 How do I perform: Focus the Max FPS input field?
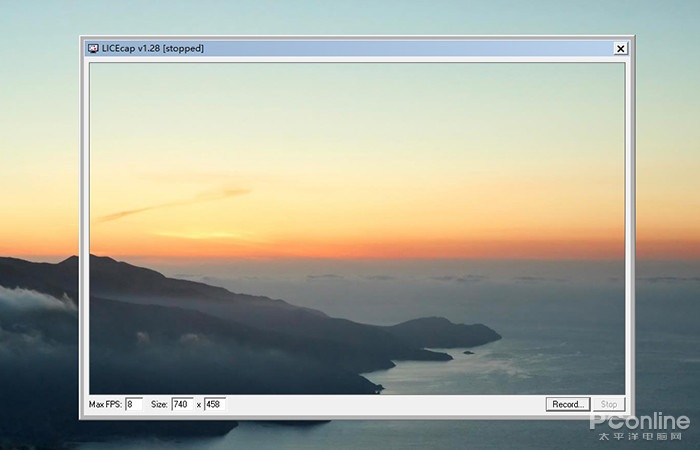point(133,405)
